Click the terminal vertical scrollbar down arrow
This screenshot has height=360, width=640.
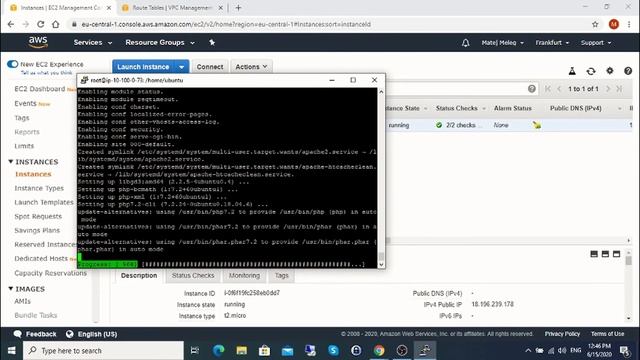coord(381,264)
